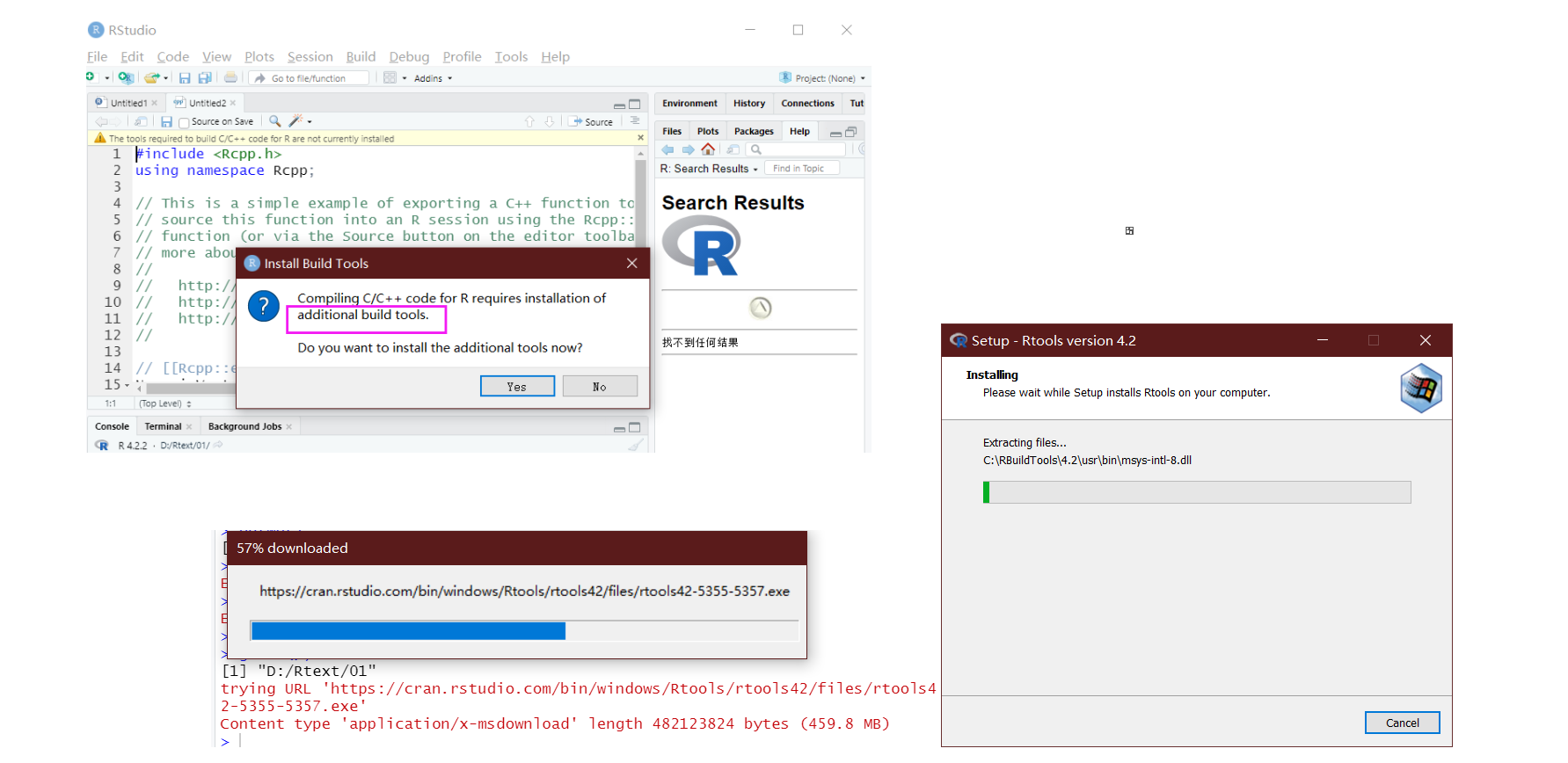Click the Help forward arrow icon
Screen dimensions: 1568x763
tap(688, 149)
